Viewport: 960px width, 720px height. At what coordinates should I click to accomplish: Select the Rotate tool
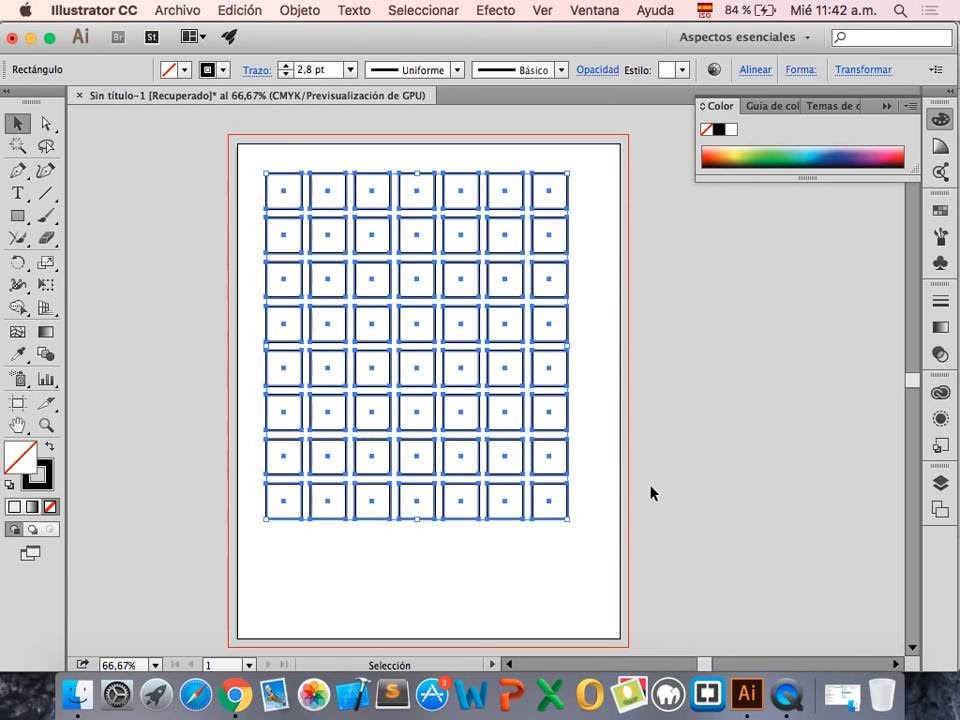point(17,263)
